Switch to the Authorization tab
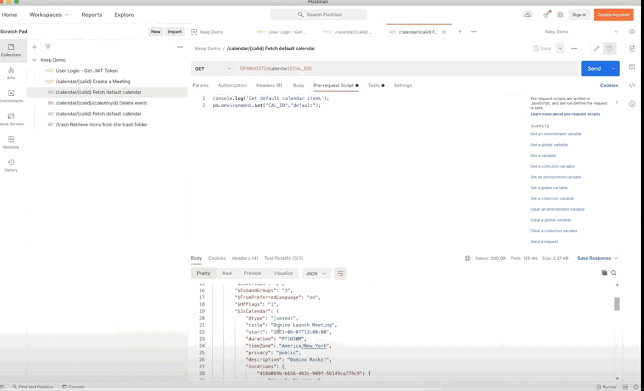Screen dimensions: 644x391 click(232, 85)
